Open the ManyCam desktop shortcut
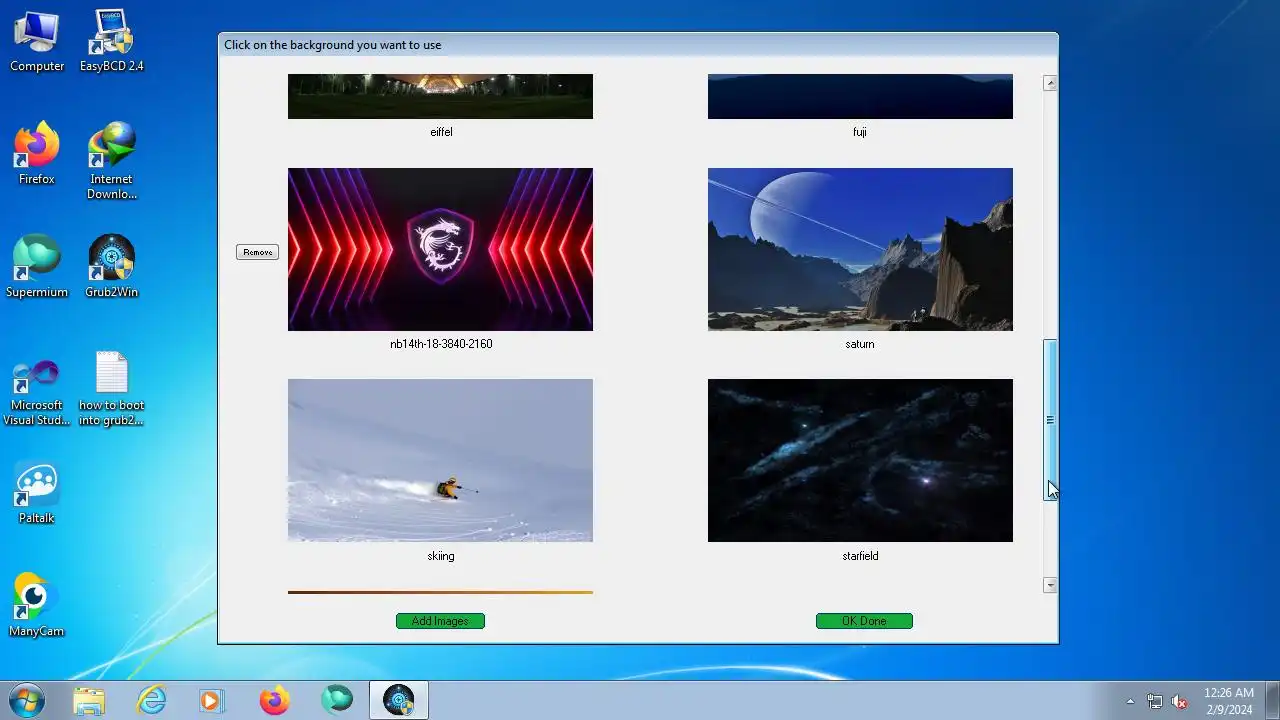The image size is (1280, 720). (37, 606)
